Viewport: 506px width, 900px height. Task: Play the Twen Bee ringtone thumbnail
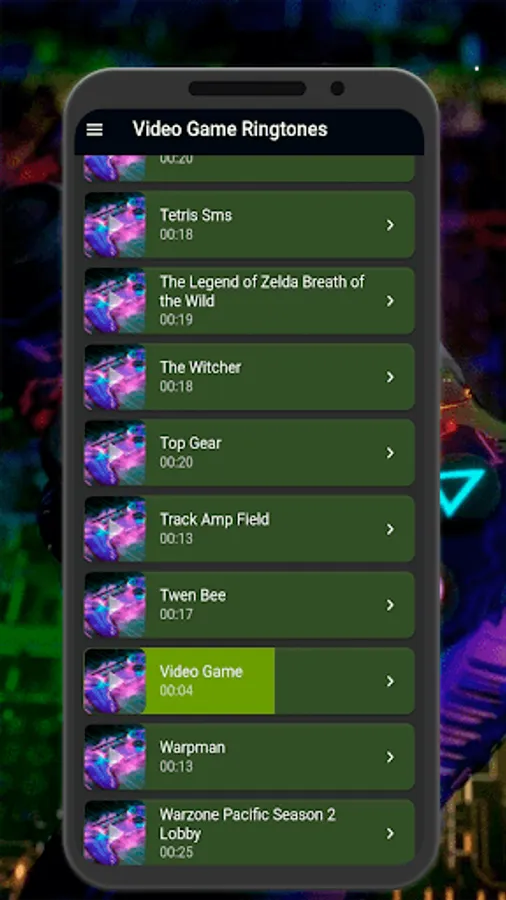(x=115, y=605)
